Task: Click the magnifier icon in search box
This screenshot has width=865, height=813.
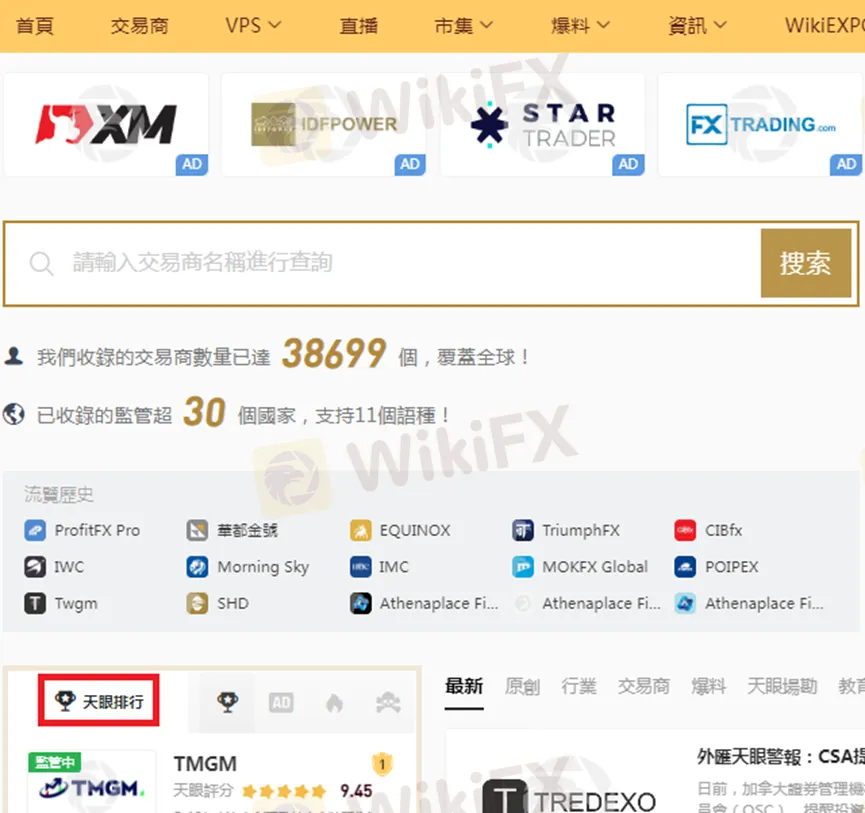Action: pyautogui.click(x=41, y=264)
